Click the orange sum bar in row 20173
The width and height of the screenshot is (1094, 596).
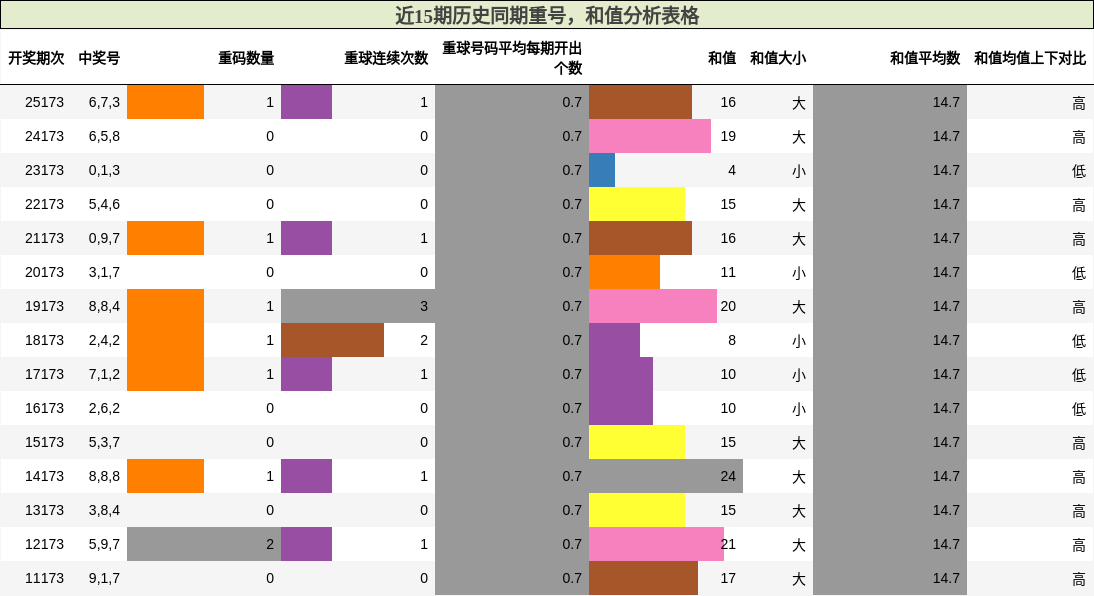[x=624, y=272]
